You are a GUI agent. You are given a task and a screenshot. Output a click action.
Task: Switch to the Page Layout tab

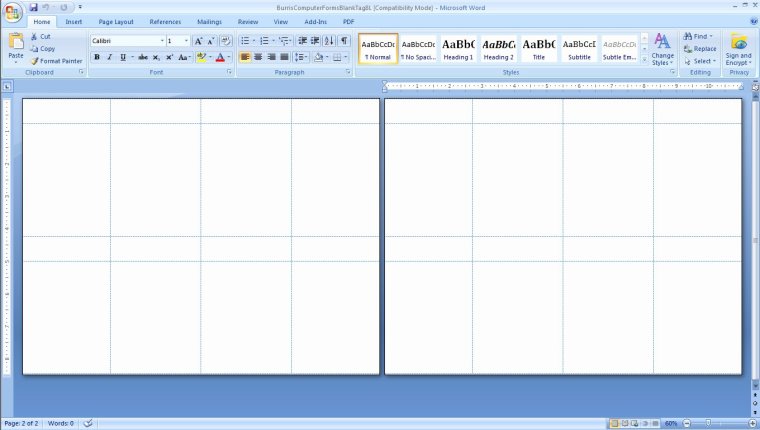pyautogui.click(x=116, y=21)
